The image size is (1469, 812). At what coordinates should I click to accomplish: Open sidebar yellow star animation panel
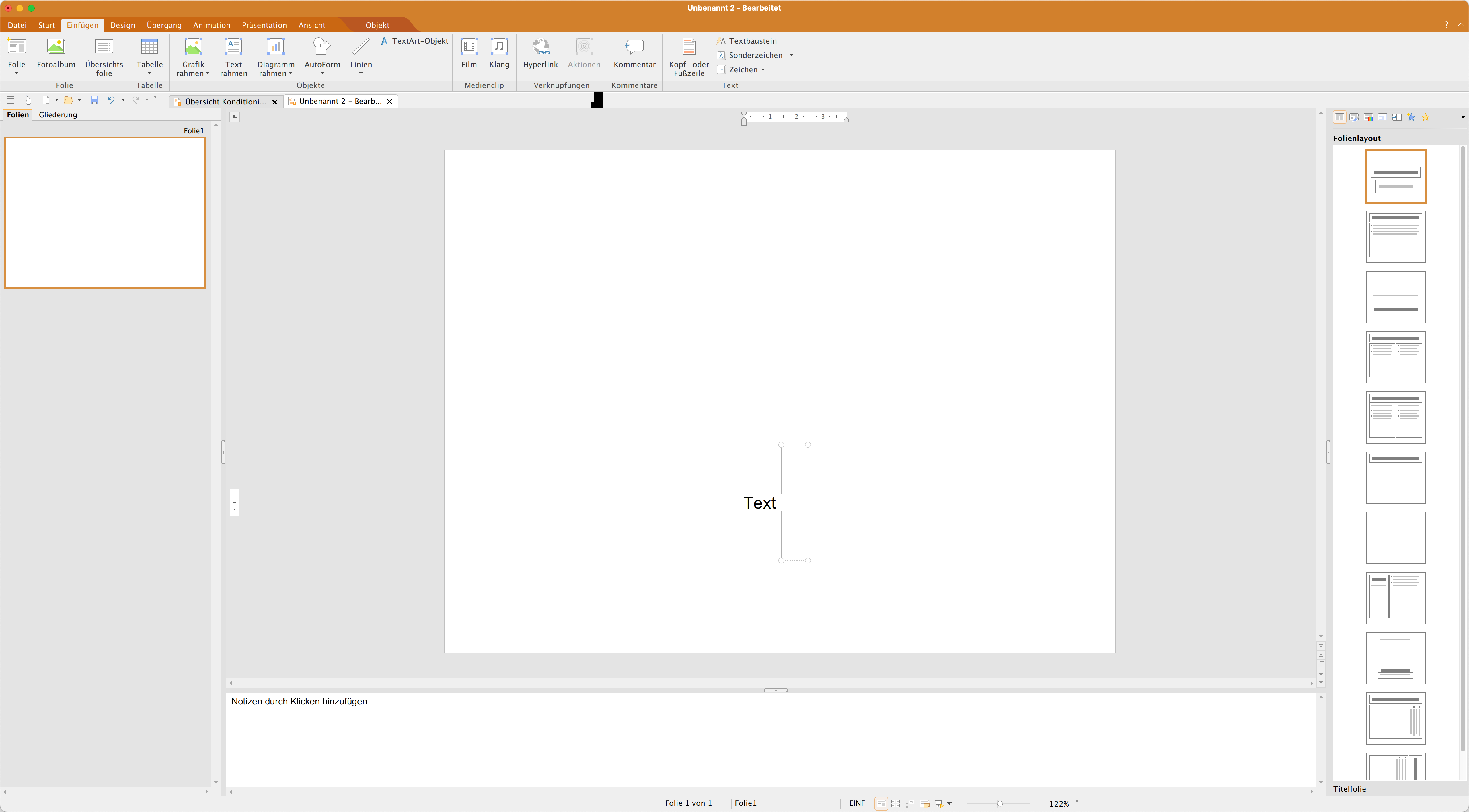coord(1425,118)
